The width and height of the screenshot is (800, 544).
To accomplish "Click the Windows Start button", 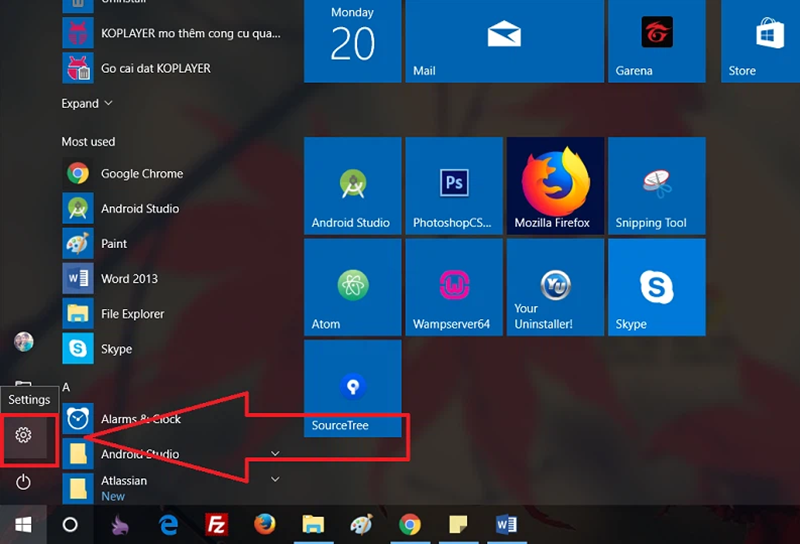I will click(x=23, y=524).
